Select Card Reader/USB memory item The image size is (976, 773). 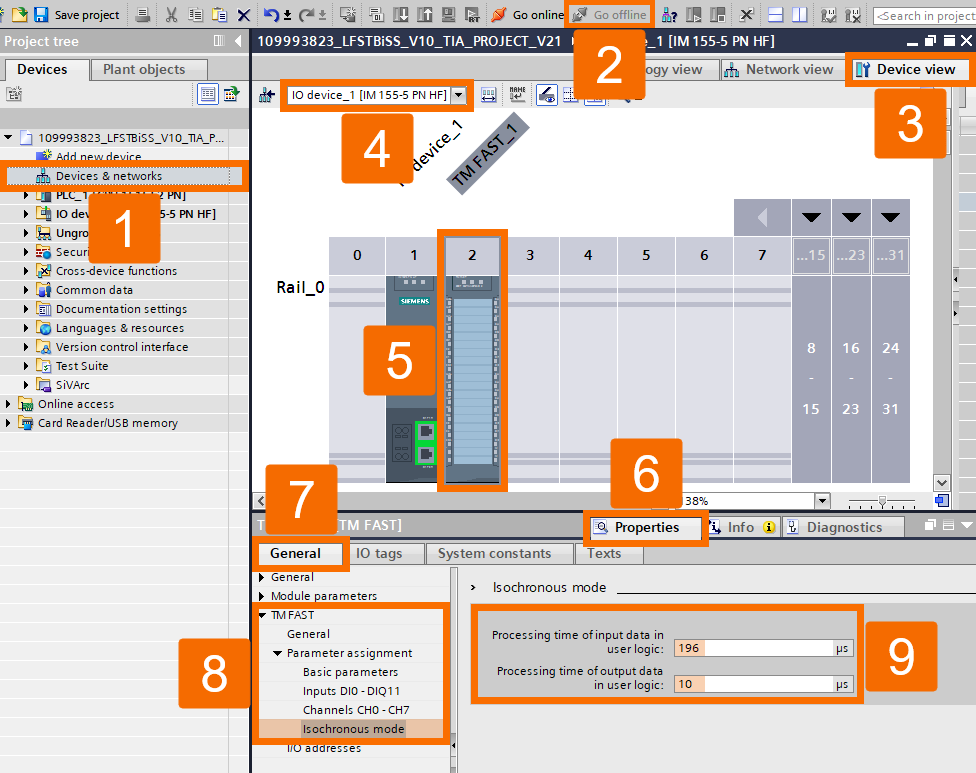click(x=107, y=423)
